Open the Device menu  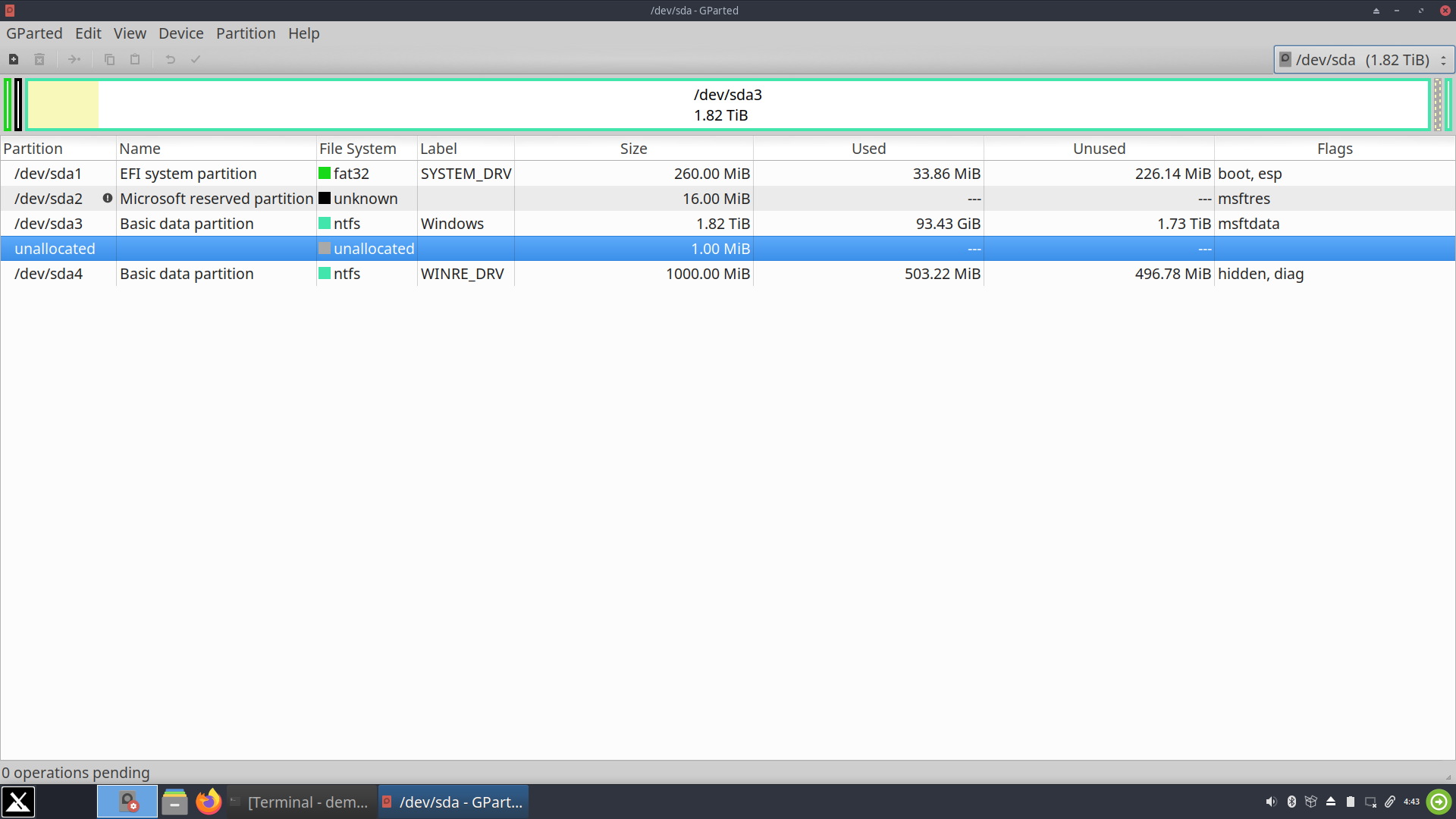[x=180, y=33]
